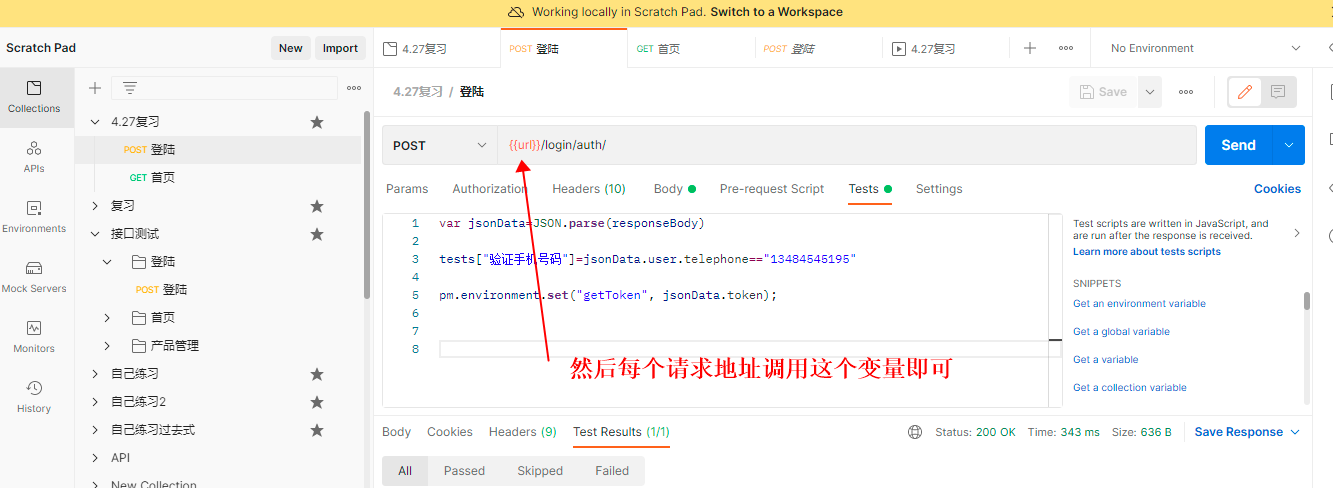Image resolution: width=1333 pixels, height=488 pixels.
Task: Switch to the Params tab
Action: tap(407, 189)
